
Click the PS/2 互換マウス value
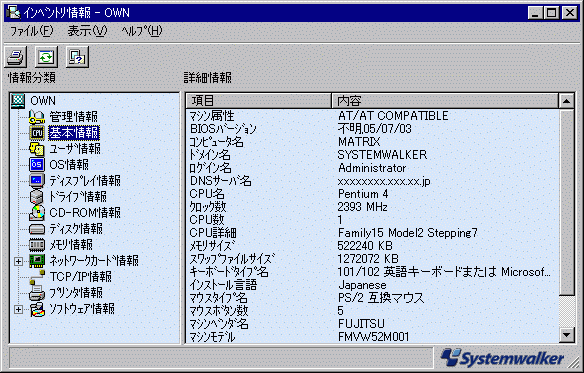[x=381, y=298]
